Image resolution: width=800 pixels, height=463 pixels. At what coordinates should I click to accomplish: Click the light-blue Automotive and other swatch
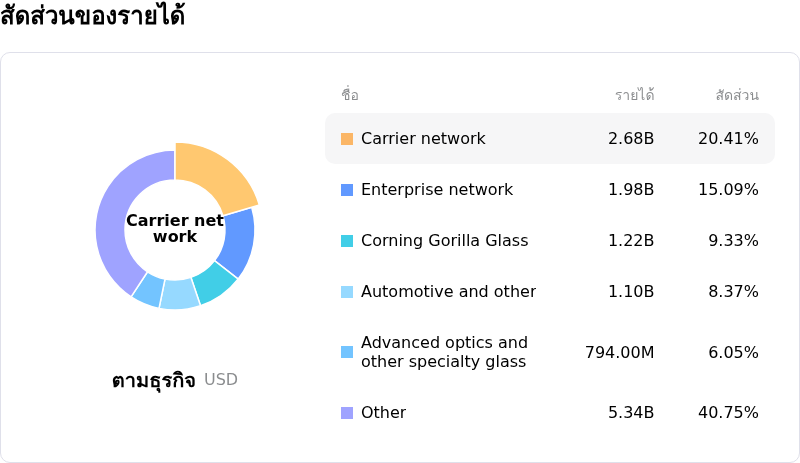pos(347,292)
